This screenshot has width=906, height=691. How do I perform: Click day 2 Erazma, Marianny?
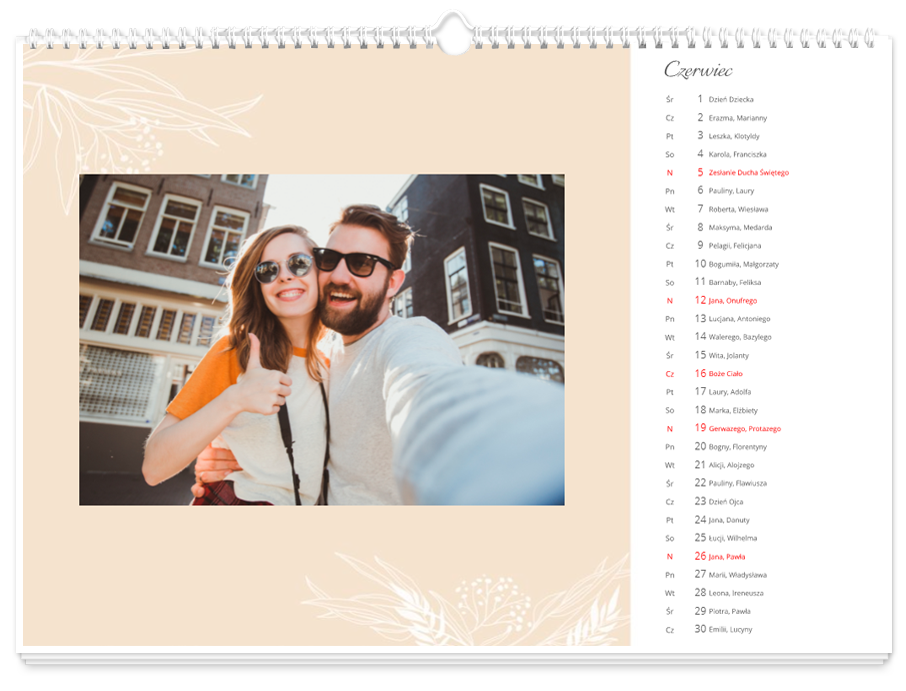tap(737, 118)
